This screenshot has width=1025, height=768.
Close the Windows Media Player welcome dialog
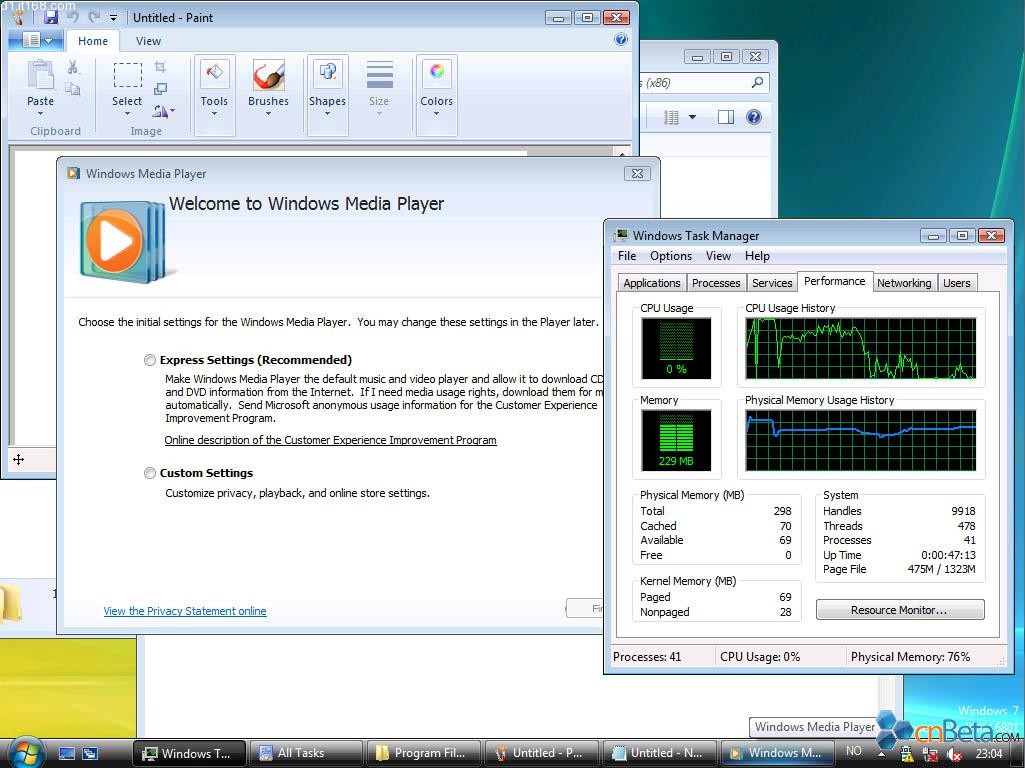point(637,173)
